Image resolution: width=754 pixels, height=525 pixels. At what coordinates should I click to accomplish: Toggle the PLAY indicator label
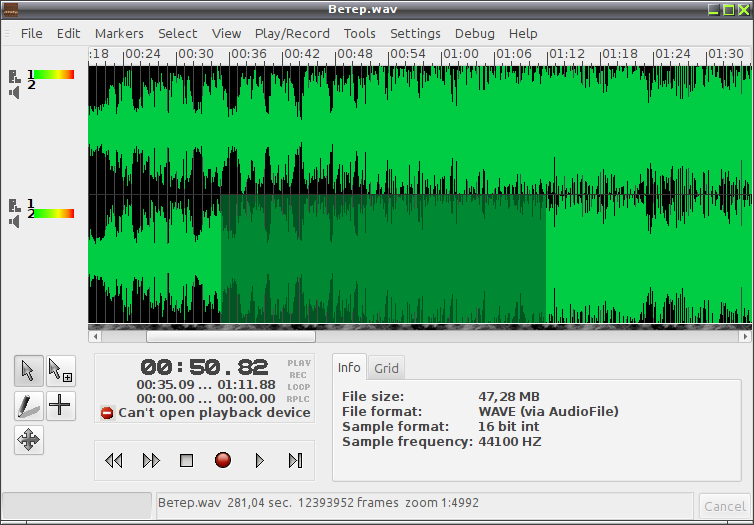[x=299, y=363]
